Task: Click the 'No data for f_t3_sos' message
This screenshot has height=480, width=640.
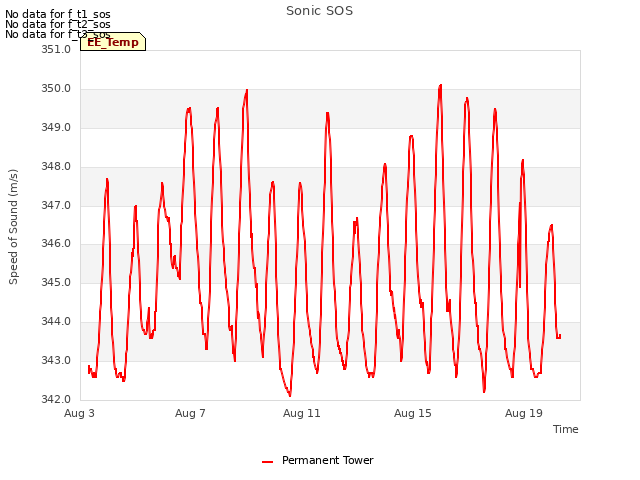Action: pyautogui.click(x=58, y=34)
